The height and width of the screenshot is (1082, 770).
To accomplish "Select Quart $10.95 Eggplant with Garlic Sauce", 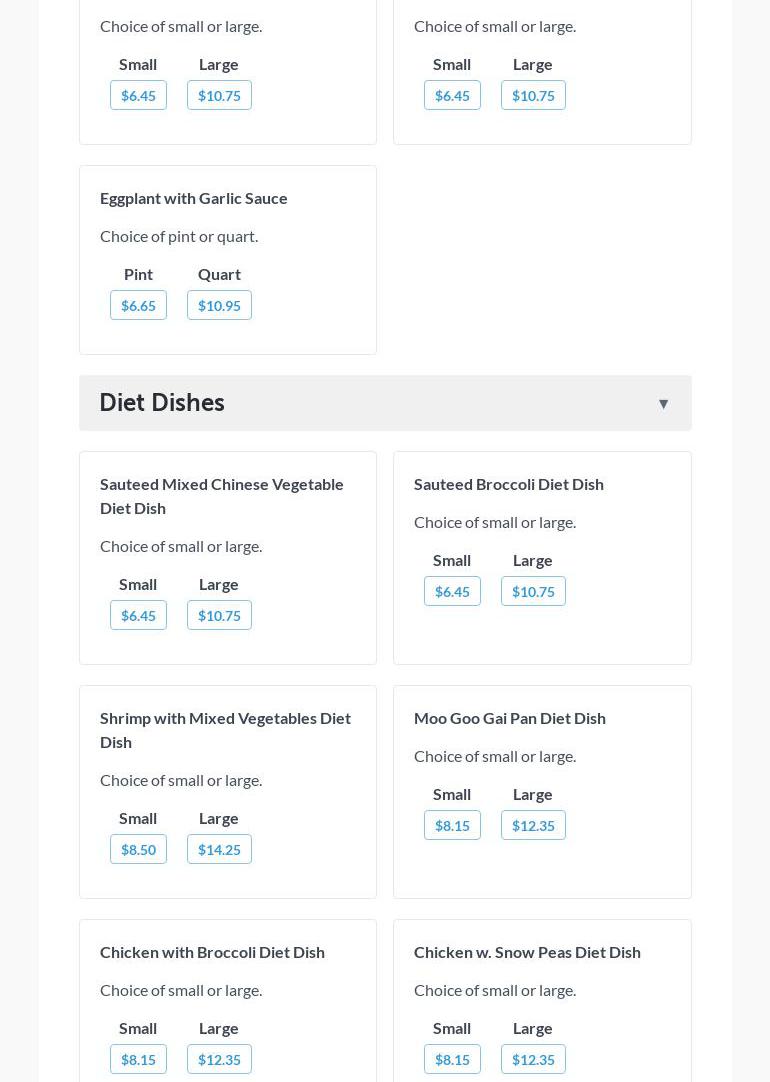I will pos(219,305).
